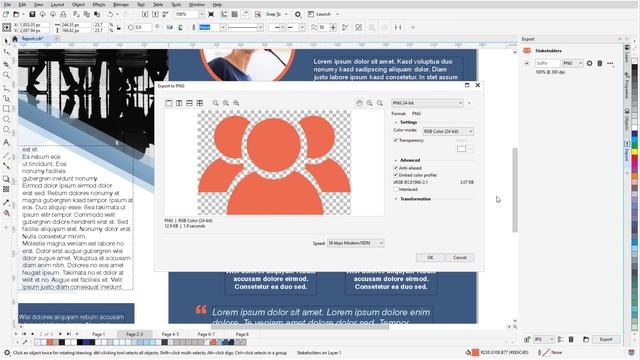This screenshot has width=640, height=360.
Task: Open the File menu
Action: [7, 4]
